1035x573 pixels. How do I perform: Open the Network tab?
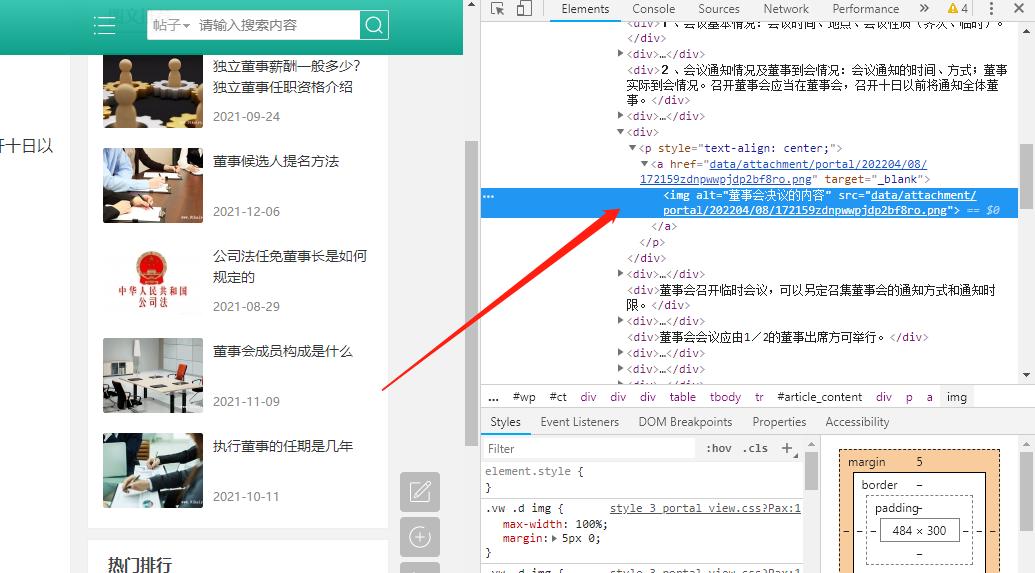tap(785, 9)
